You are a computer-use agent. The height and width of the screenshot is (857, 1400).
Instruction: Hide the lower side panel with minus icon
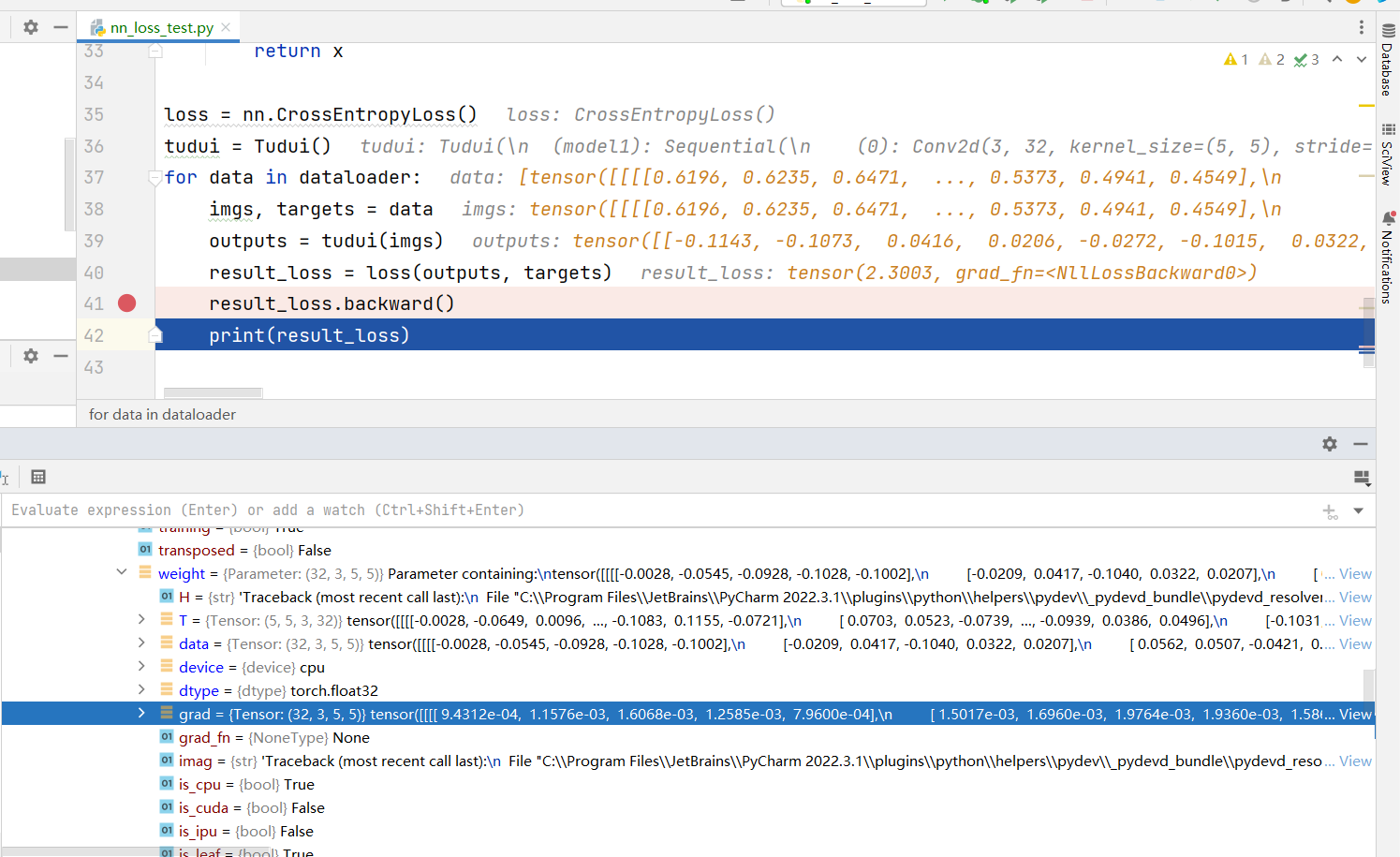(61, 356)
